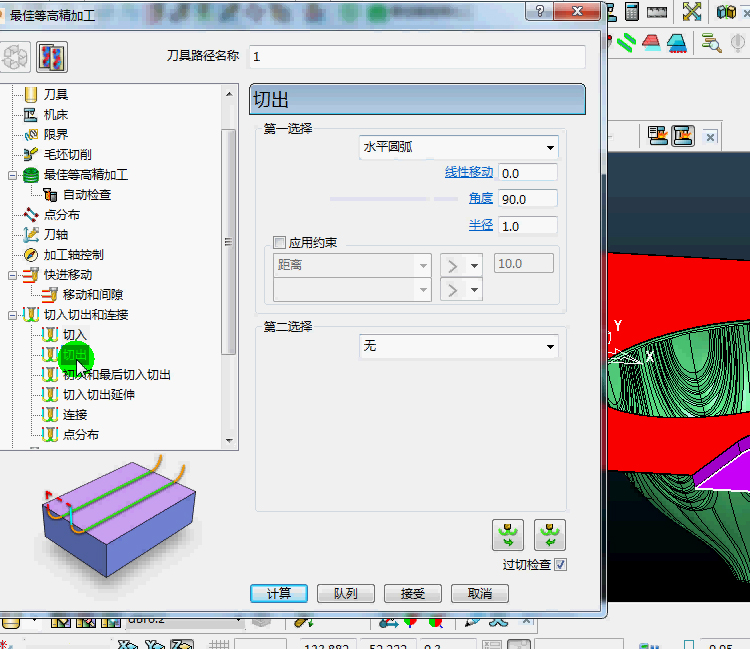750x649 pixels.
Task: Click the highlighted simulation icon in viewport toolbar
Action: [x=683, y=136]
